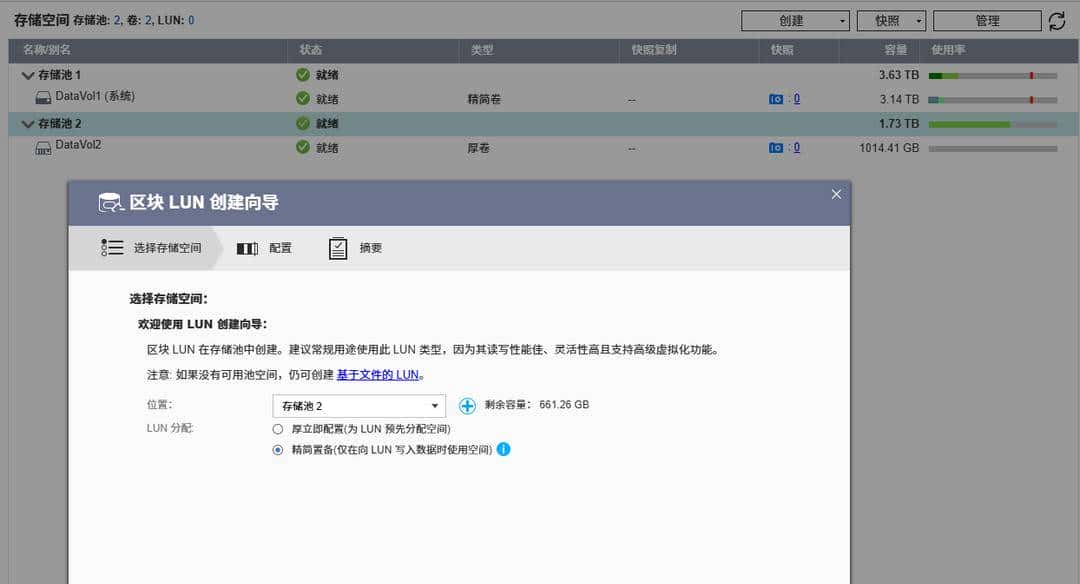The image size is (1080, 584).
Task: Click the blue plus icon to create a pool
Action: point(466,405)
